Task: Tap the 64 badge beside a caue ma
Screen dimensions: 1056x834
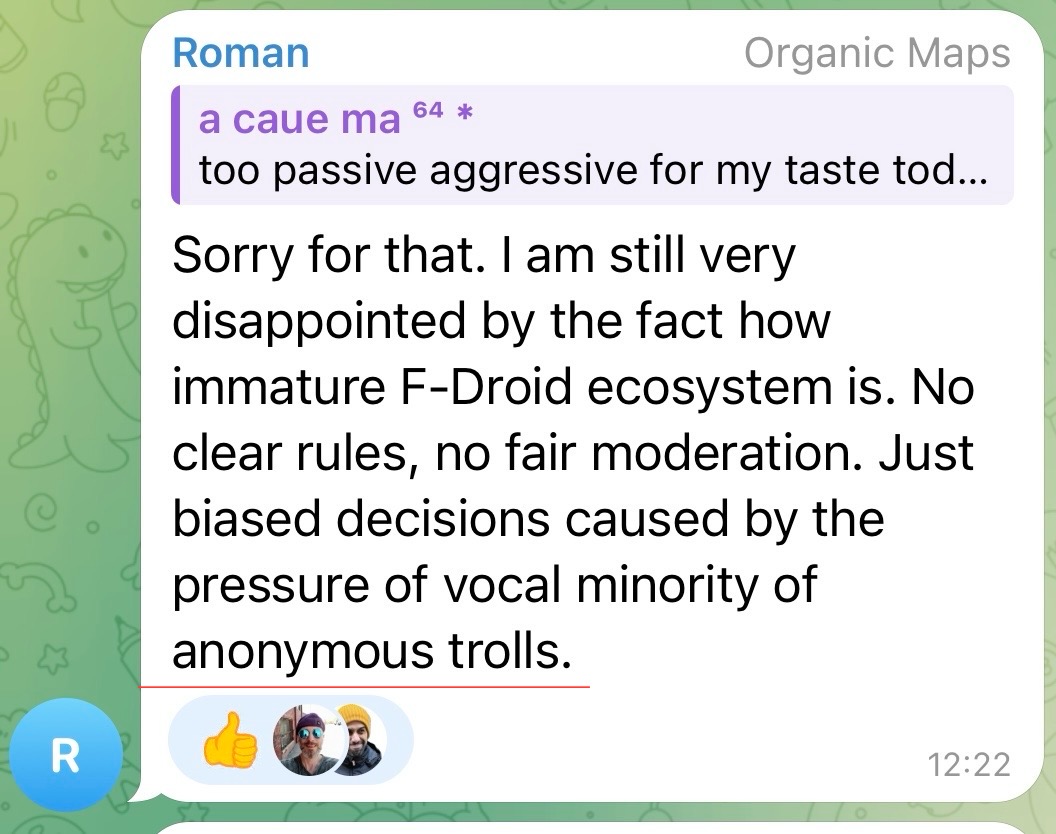Action: click(428, 109)
